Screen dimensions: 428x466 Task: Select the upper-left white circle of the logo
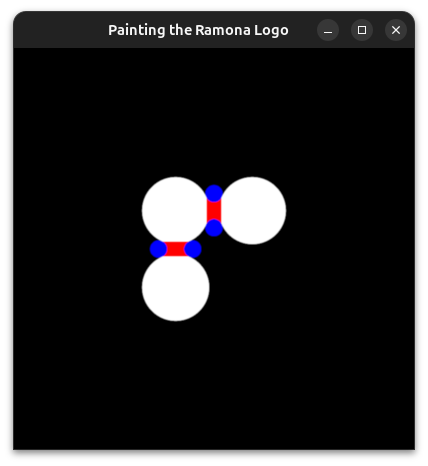[176, 211]
